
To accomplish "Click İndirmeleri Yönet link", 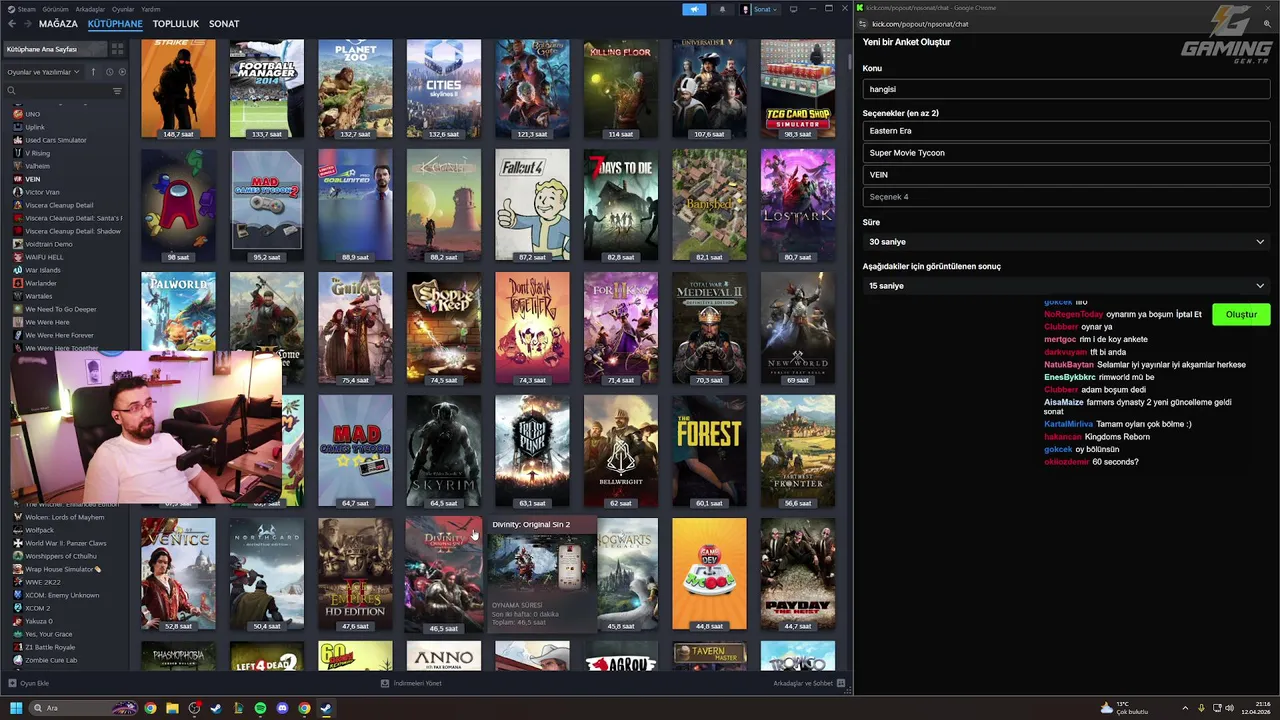I will (418, 683).
